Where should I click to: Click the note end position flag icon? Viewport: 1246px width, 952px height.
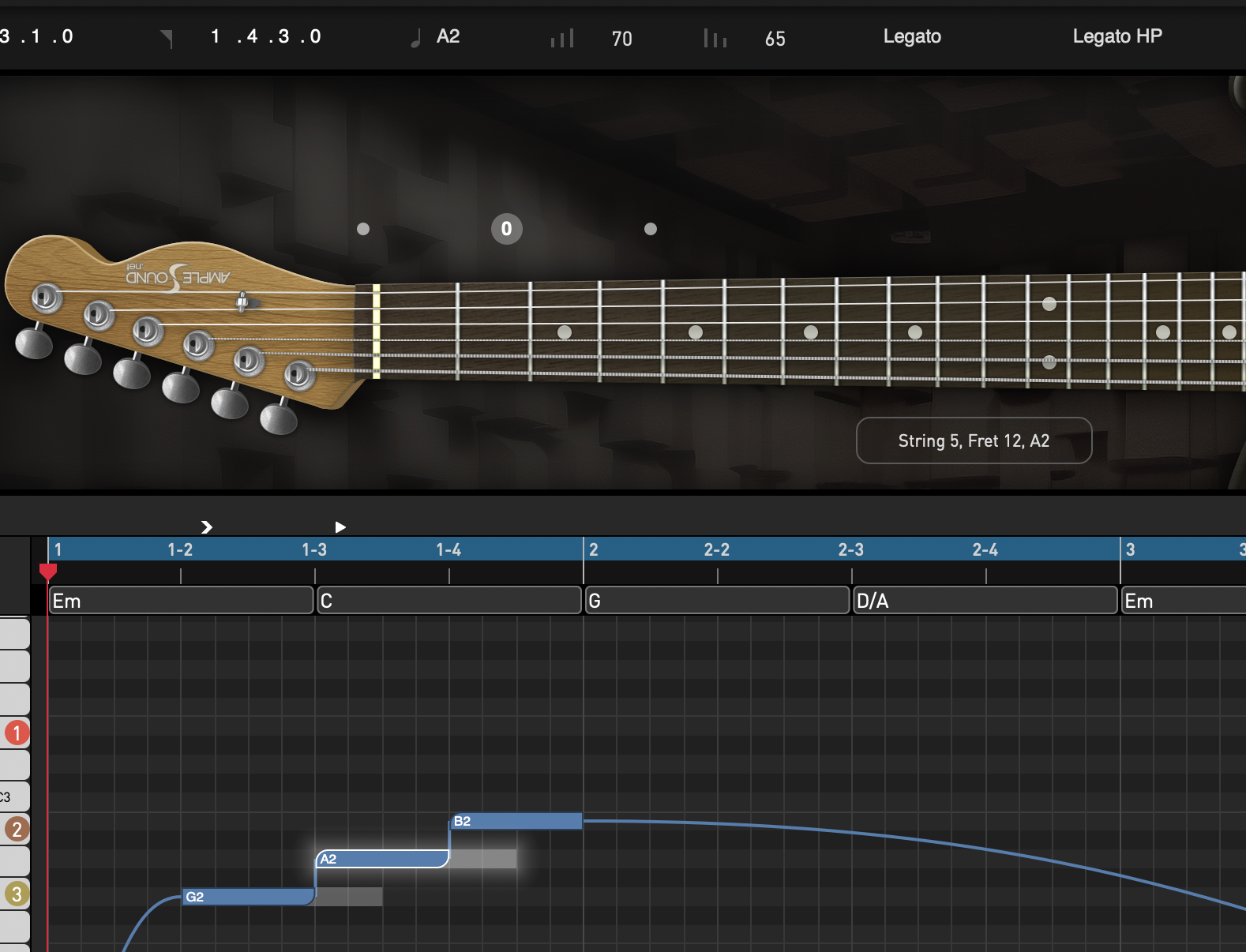(x=167, y=39)
